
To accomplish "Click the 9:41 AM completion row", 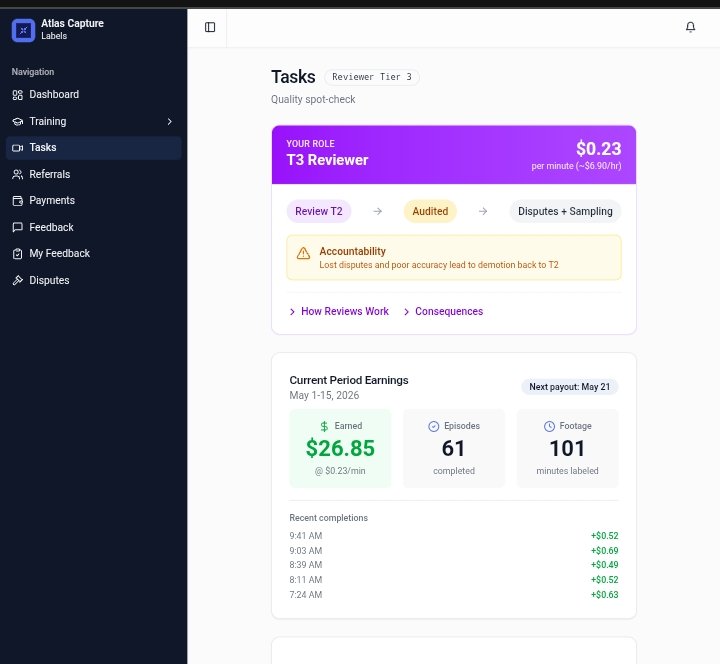I will 454,536.
